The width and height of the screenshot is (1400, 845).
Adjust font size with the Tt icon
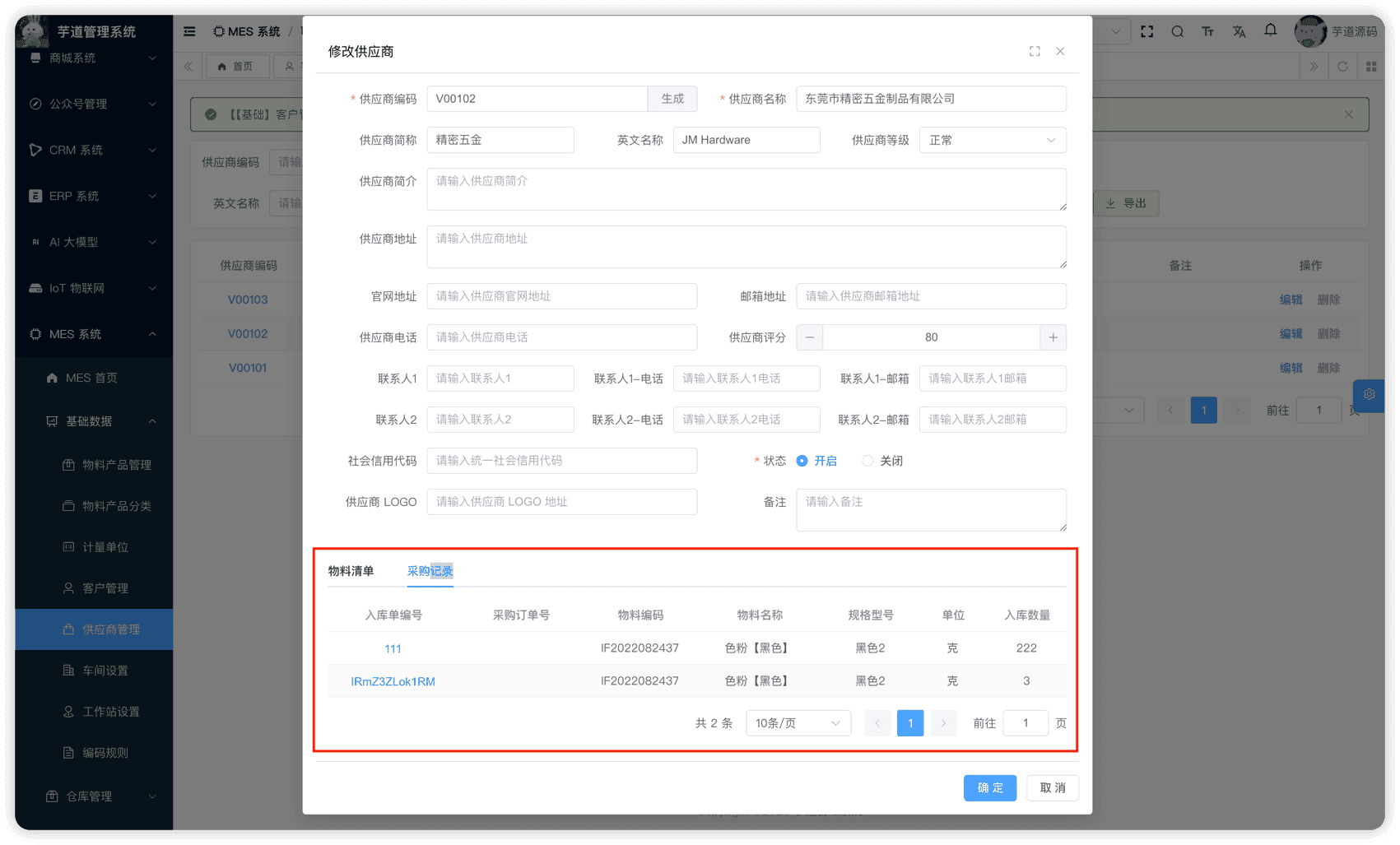pyautogui.click(x=1207, y=30)
